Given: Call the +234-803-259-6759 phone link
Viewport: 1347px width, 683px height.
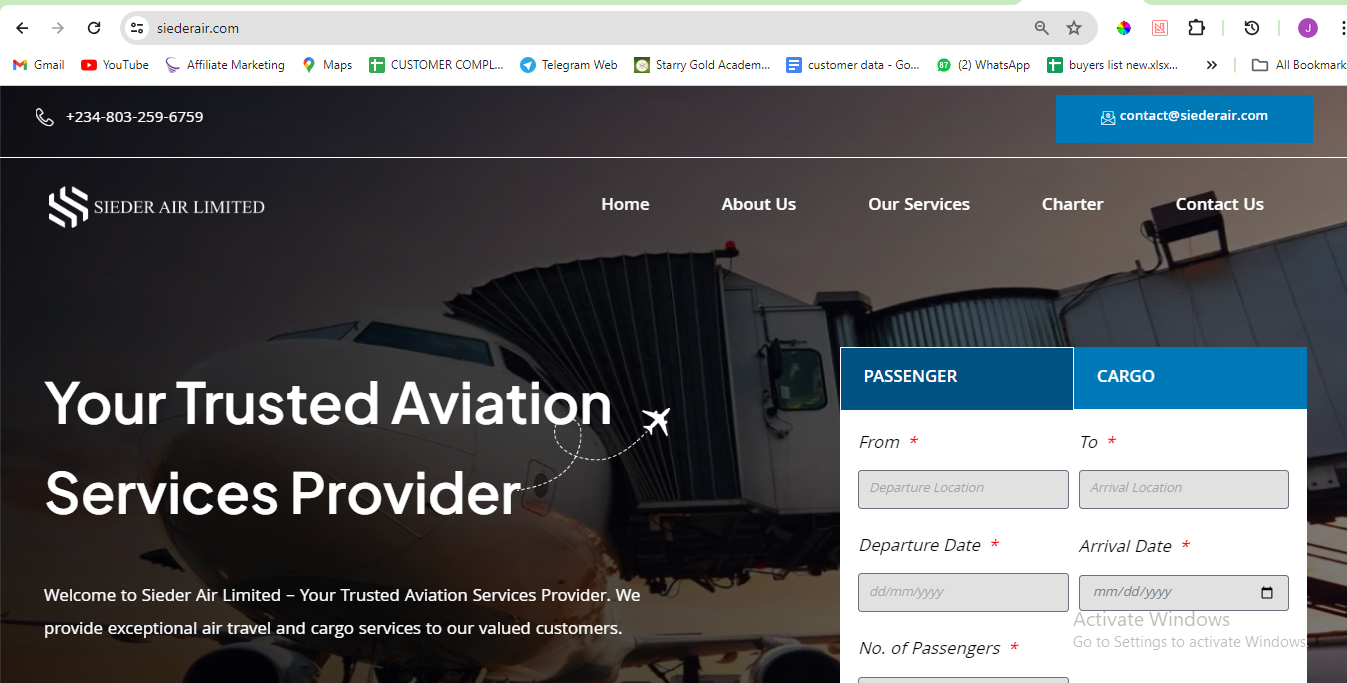Looking at the screenshot, I should coord(134,117).
